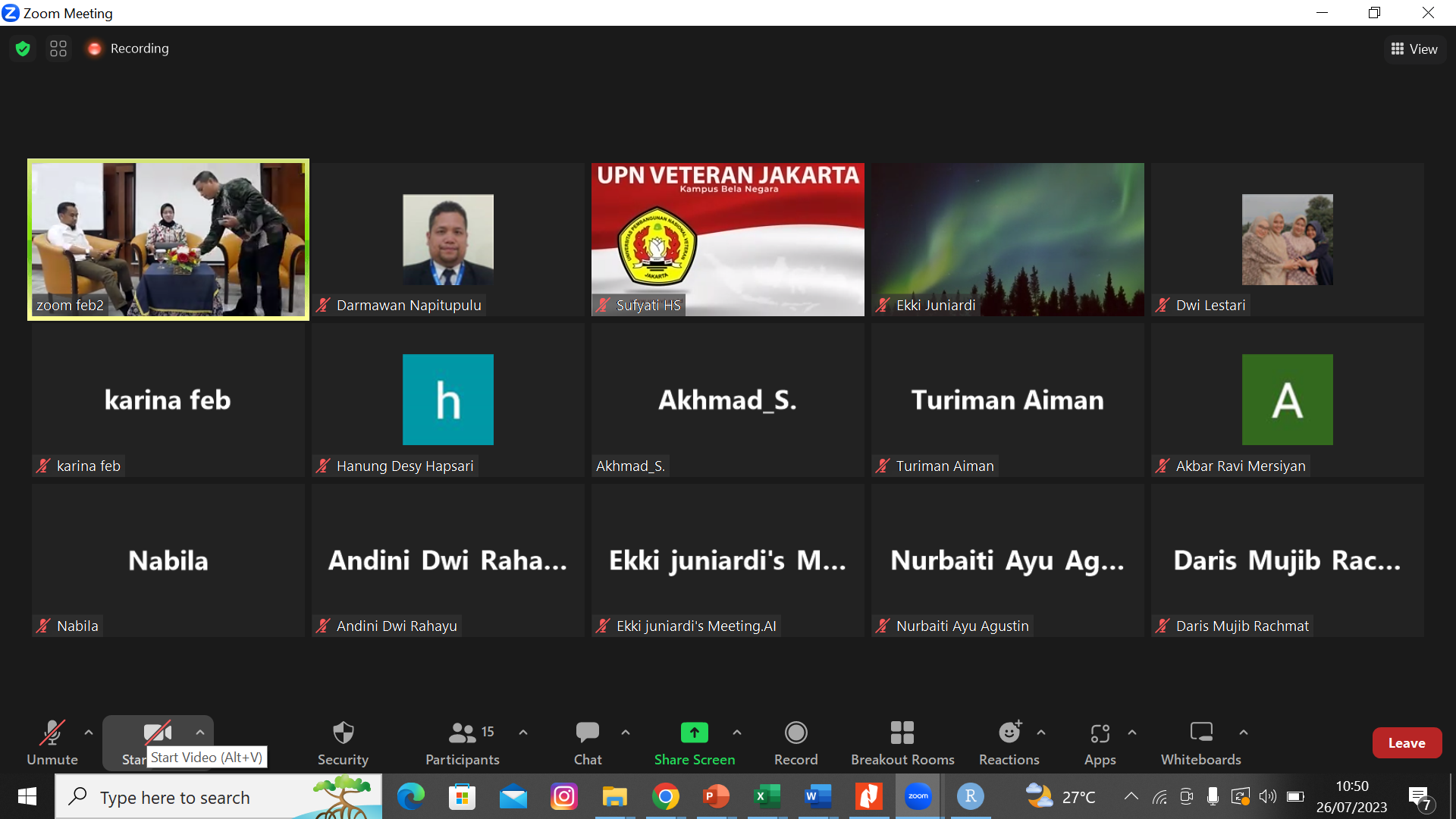Select the Ekki Juniardi aurora tile
The image size is (1456, 819).
coord(1008,240)
